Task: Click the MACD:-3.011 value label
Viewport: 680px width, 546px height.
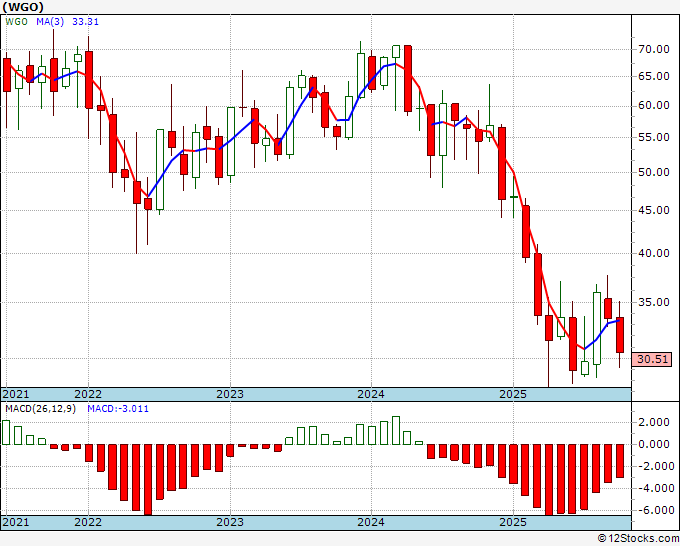Action: point(118,409)
